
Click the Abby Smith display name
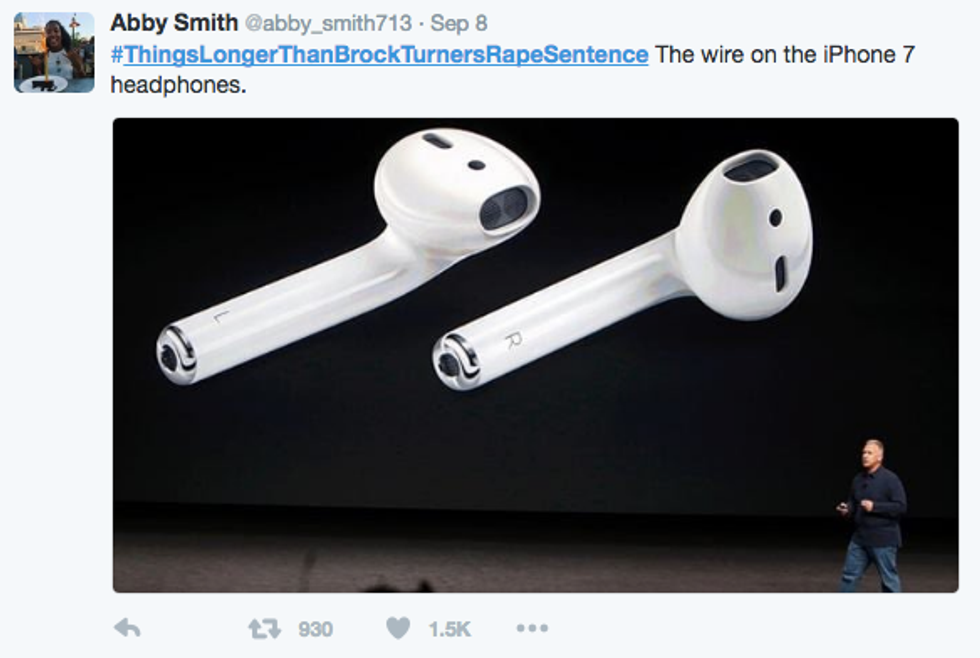pos(174,23)
